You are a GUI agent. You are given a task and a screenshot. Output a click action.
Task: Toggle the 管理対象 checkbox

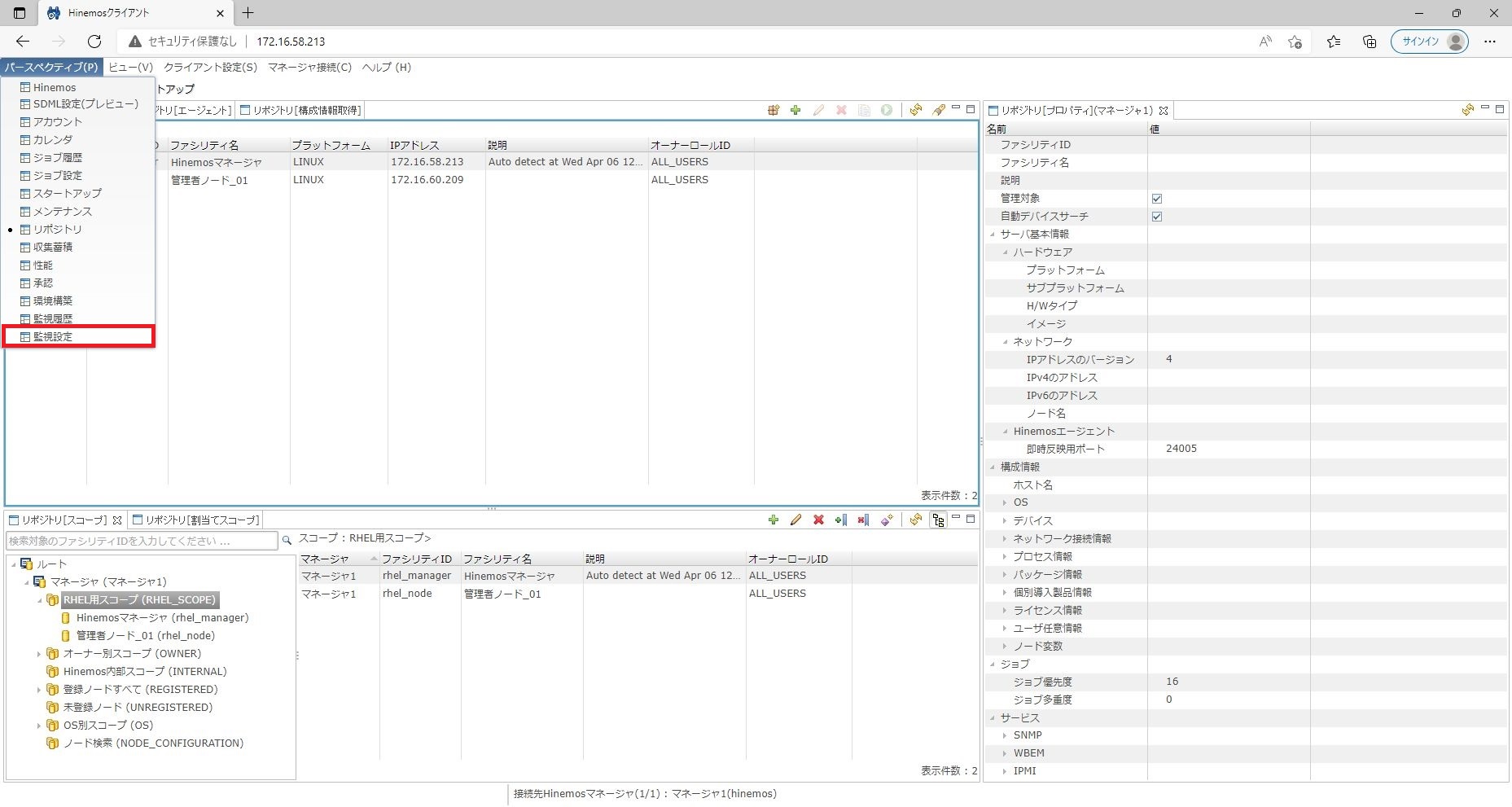(1157, 199)
